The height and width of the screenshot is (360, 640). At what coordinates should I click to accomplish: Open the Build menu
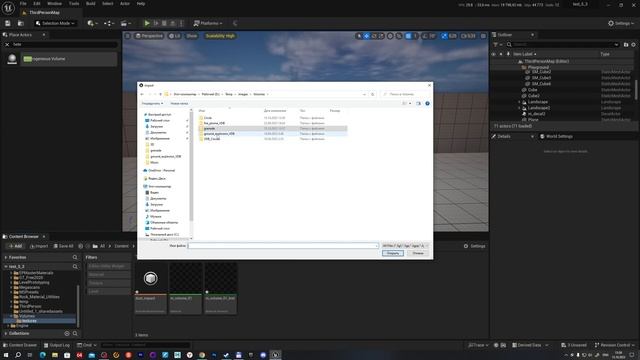click(x=91, y=4)
